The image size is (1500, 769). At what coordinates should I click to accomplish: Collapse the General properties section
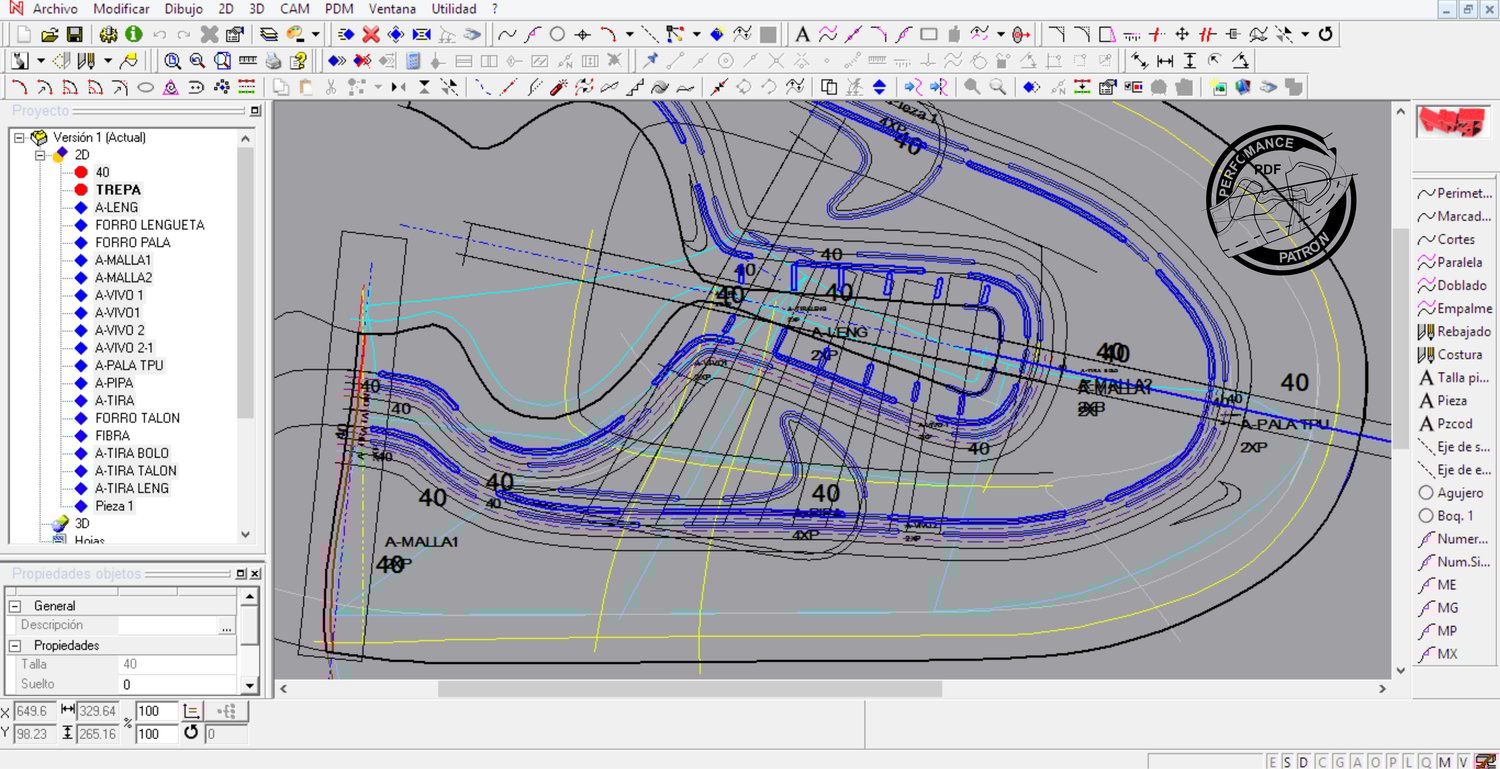point(15,606)
